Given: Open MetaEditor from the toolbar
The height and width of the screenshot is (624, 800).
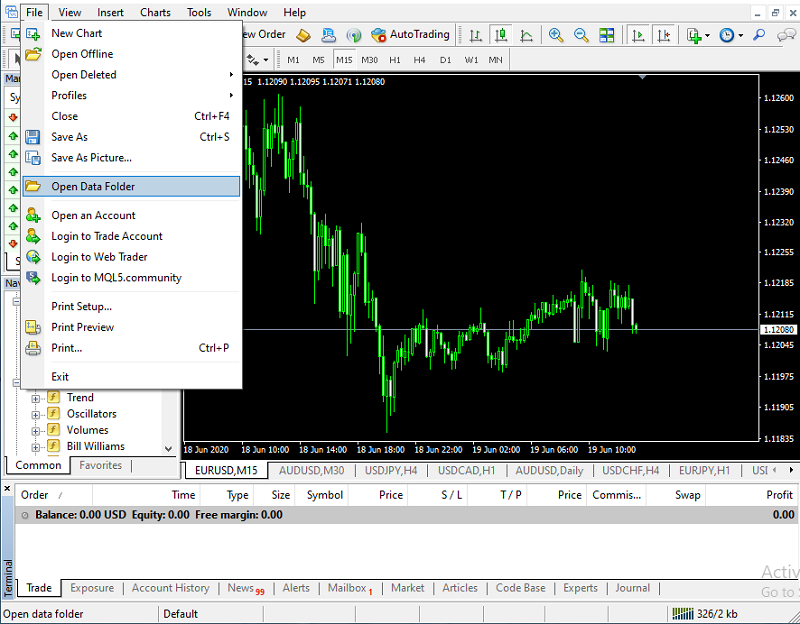Looking at the screenshot, I should click(x=304, y=35).
